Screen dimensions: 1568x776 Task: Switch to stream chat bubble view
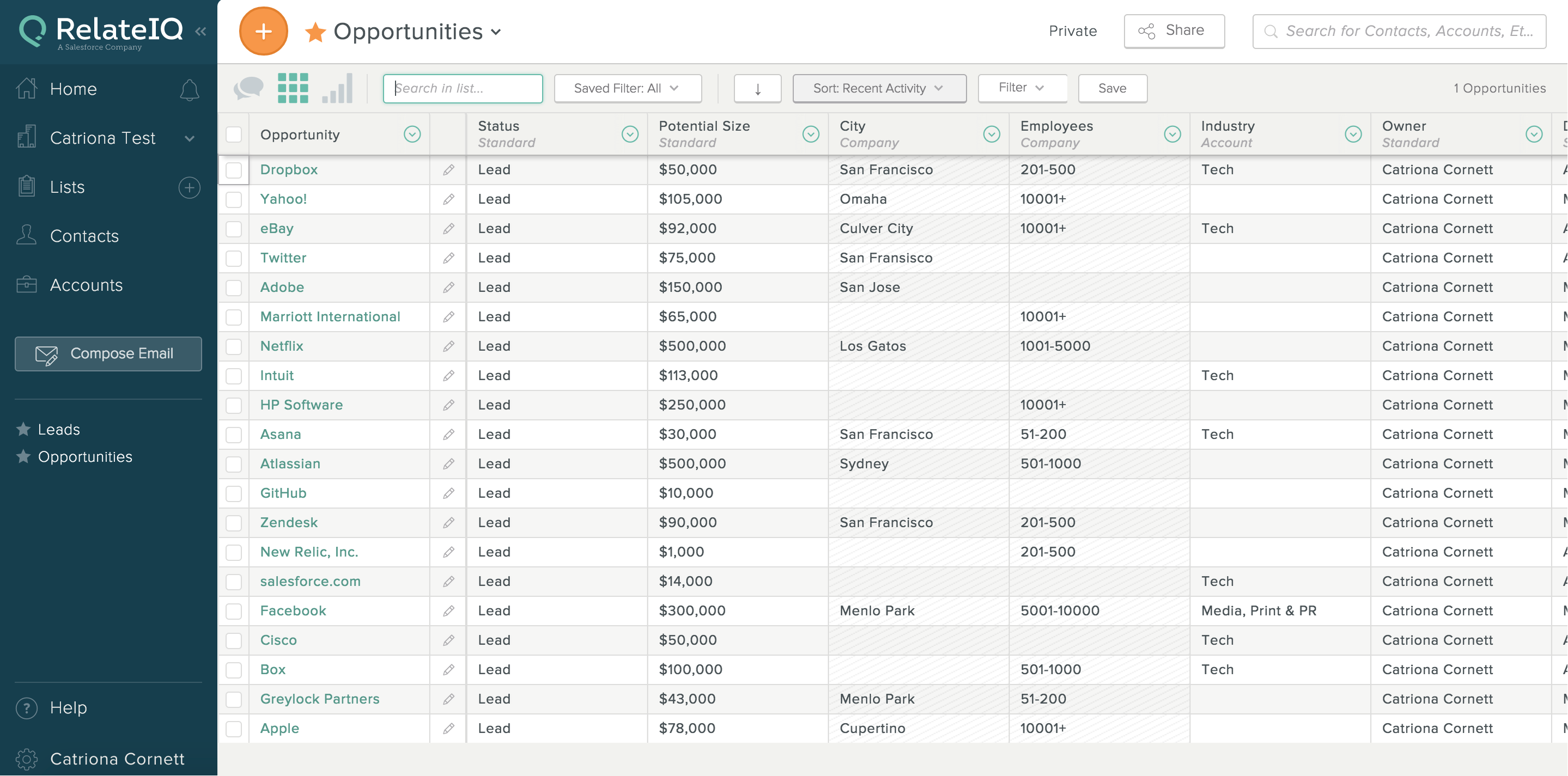click(x=248, y=88)
